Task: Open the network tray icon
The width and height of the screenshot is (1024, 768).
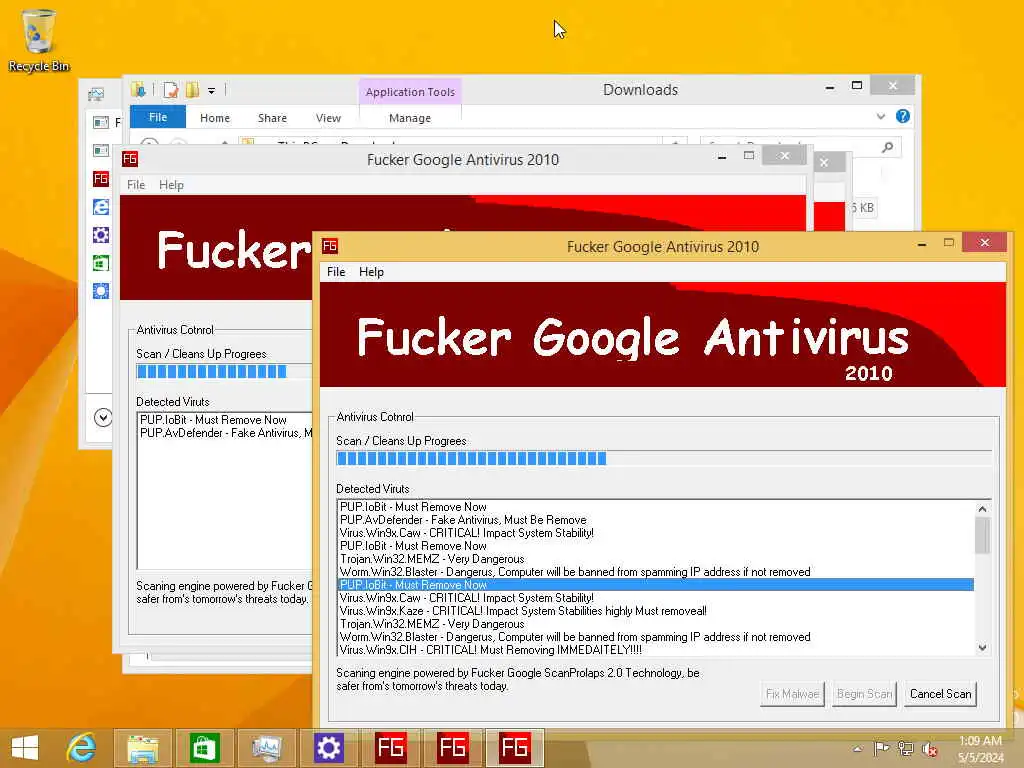Action: click(905, 748)
